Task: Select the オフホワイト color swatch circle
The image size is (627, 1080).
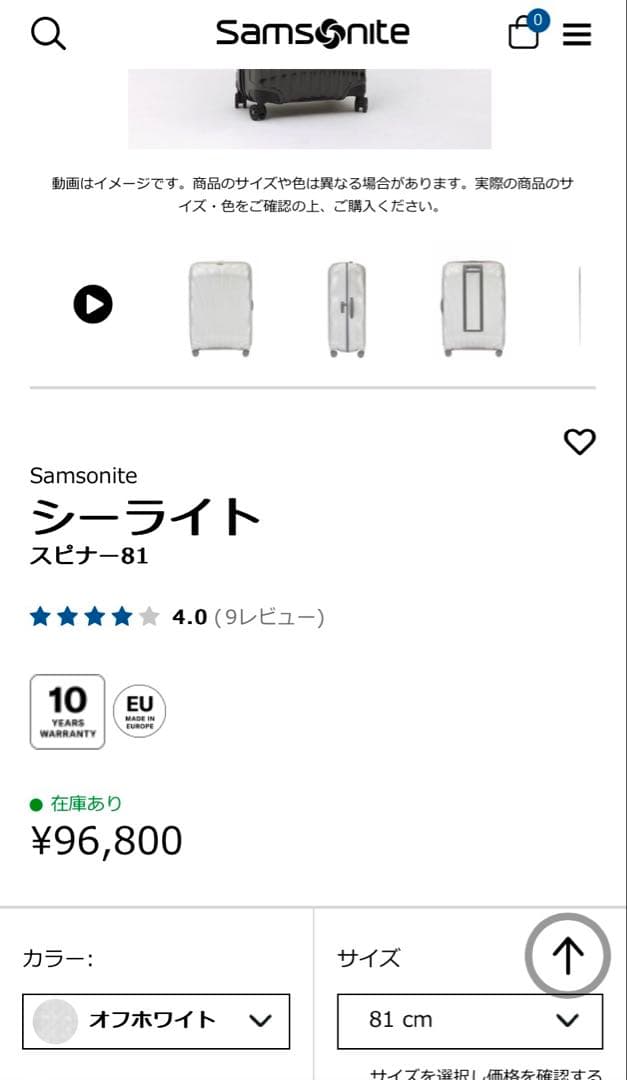Action: click(x=57, y=1021)
